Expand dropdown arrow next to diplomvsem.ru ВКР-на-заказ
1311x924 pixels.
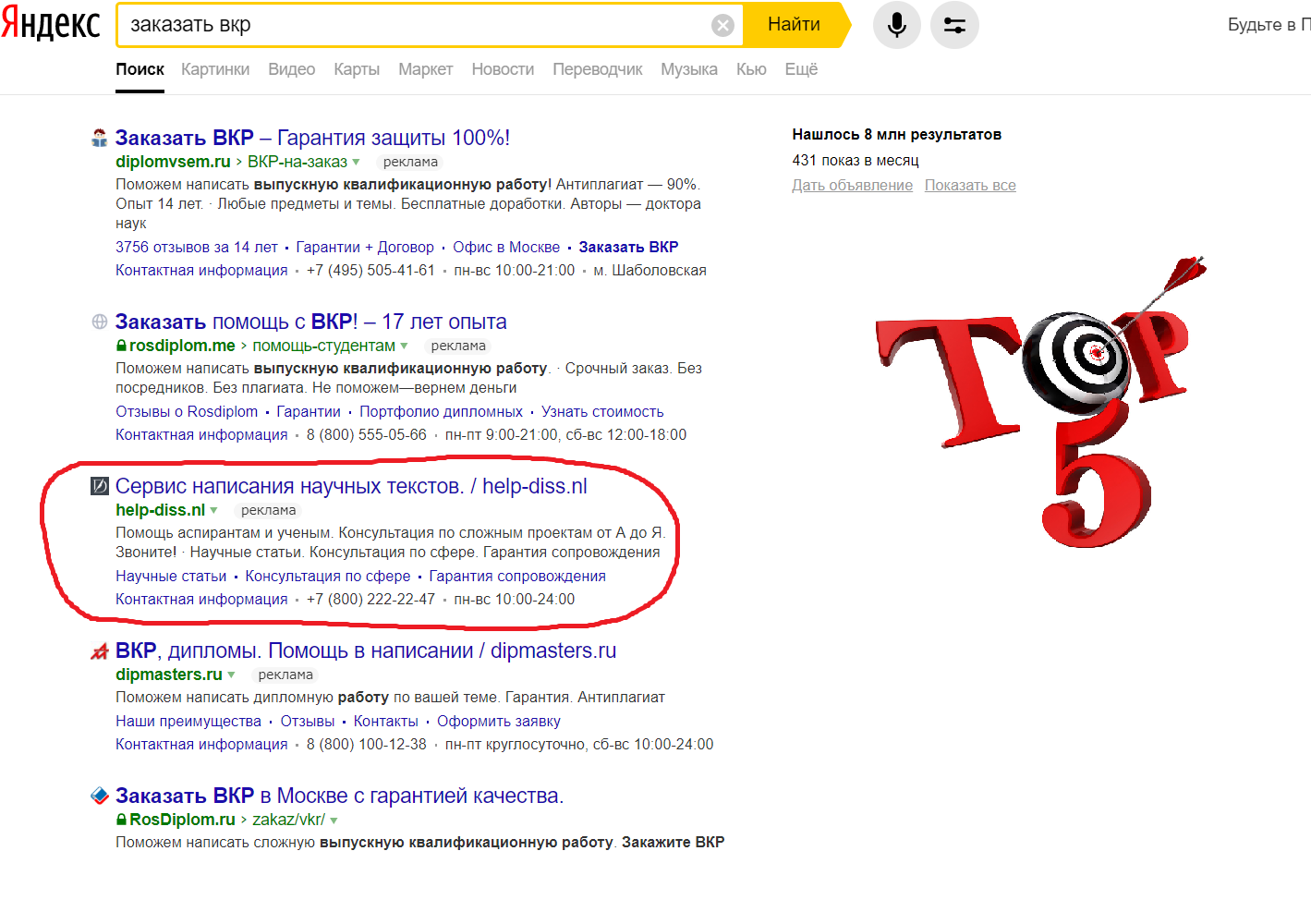click(356, 162)
